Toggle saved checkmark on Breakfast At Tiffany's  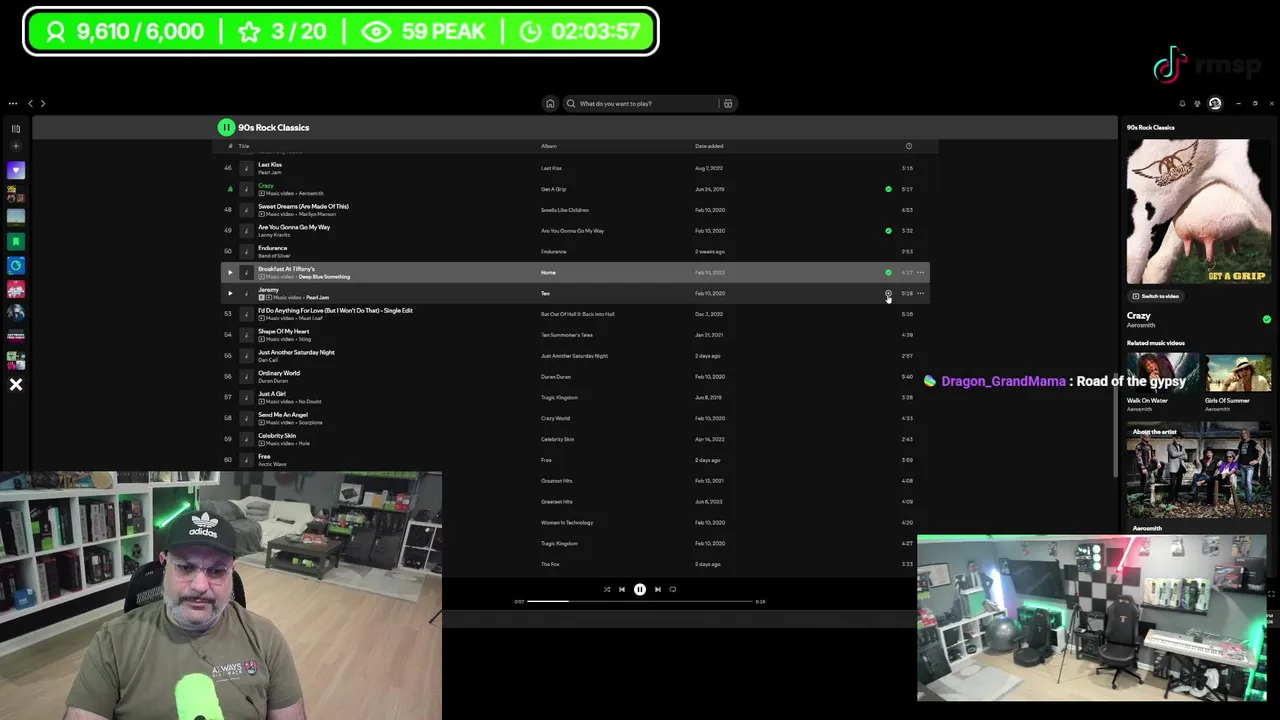[888, 272]
